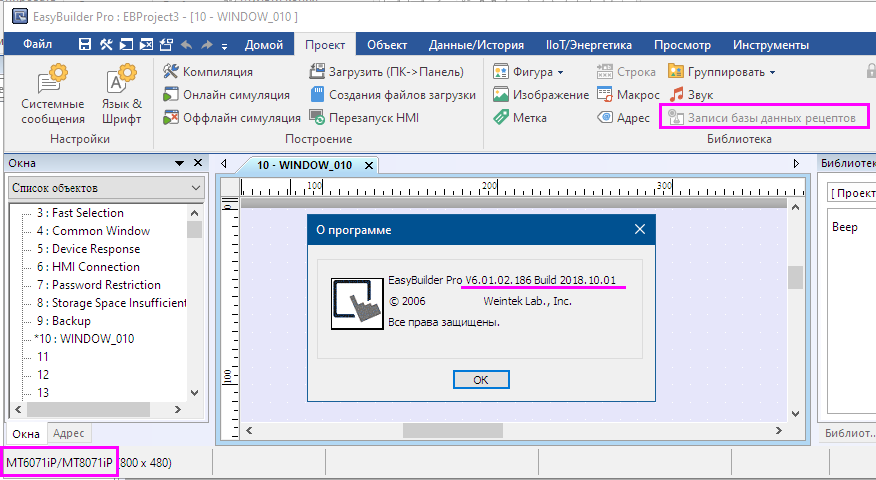Open the quick access toolbar customize arrow
The image size is (876, 480).
(x=225, y=46)
